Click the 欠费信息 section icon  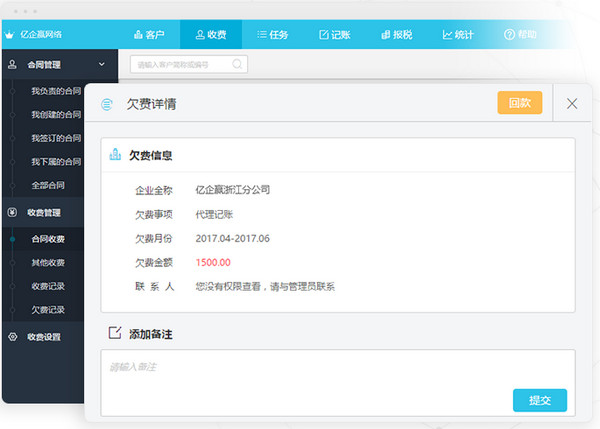tap(115, 156)
